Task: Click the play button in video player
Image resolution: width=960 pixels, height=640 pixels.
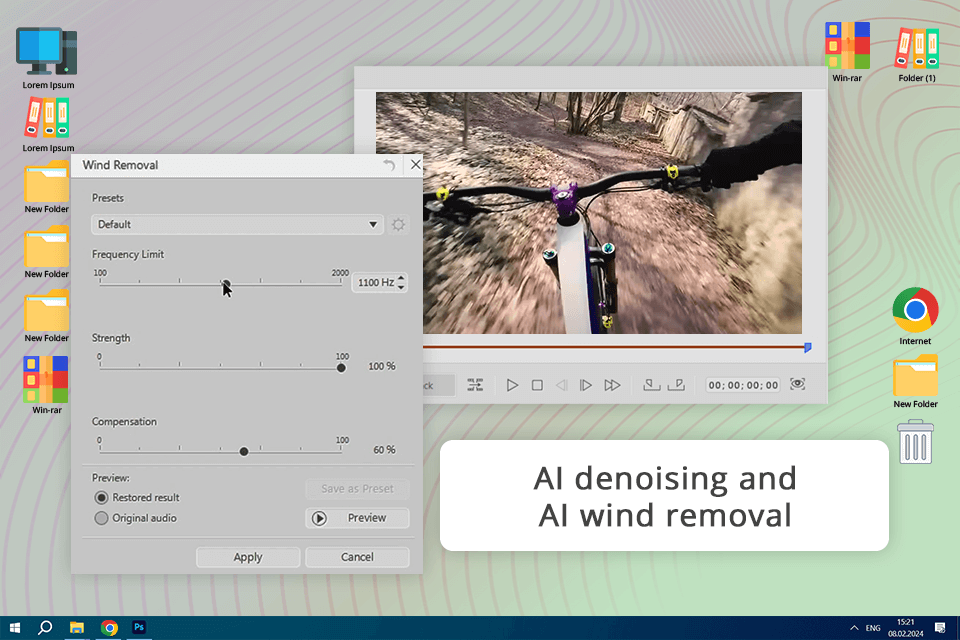Action: (512, 385)
